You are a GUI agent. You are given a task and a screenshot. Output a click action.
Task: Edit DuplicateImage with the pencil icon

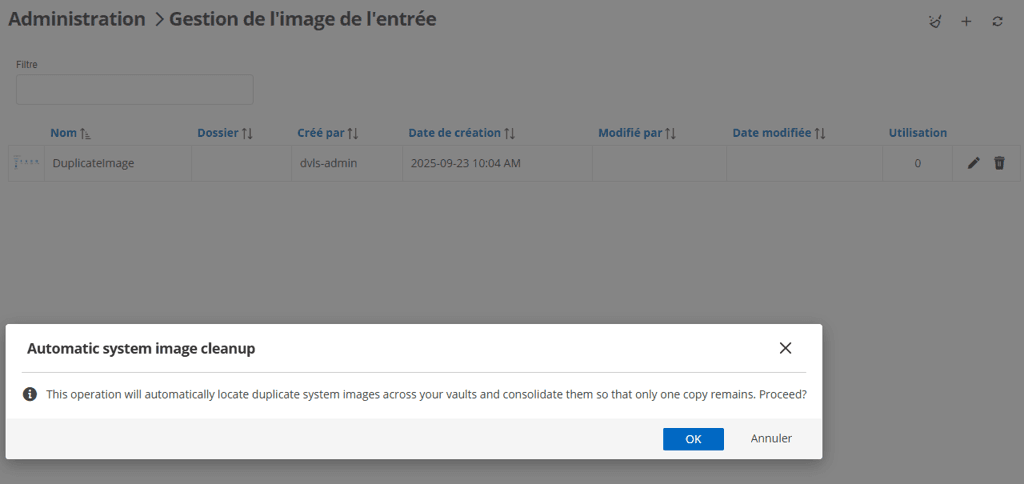pos(973,163)
